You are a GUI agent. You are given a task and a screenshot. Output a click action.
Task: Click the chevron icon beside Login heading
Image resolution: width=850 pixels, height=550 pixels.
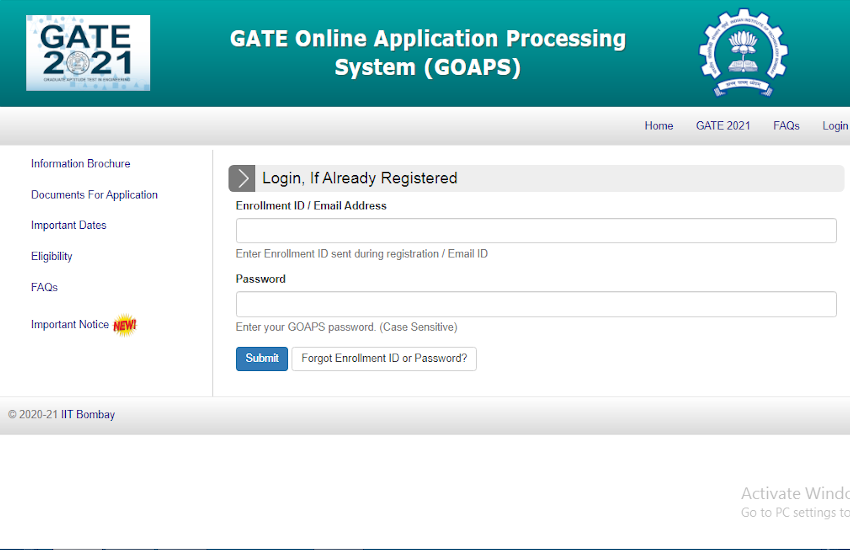pyautogui.click(x=242, y=178)
